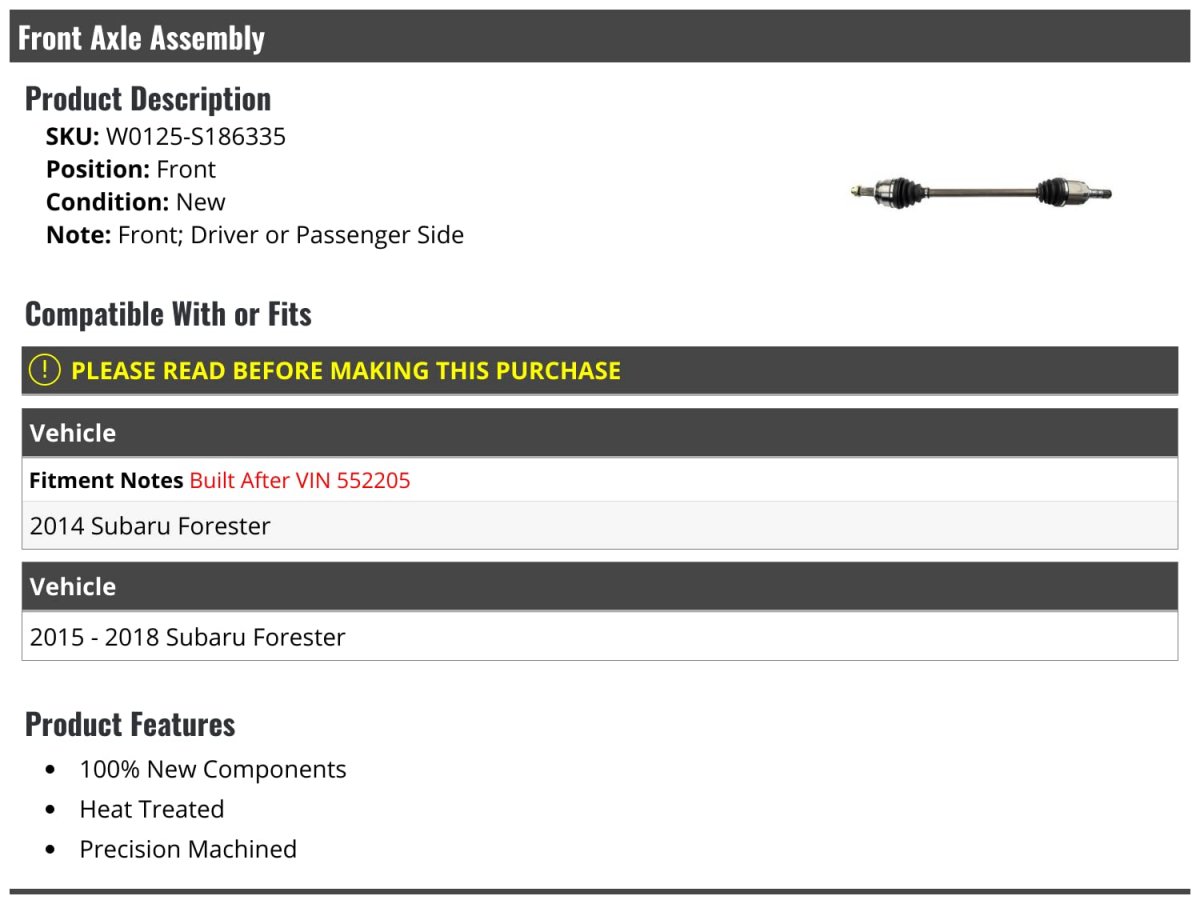Click the Heat Treated bullet item

(152, 809)
